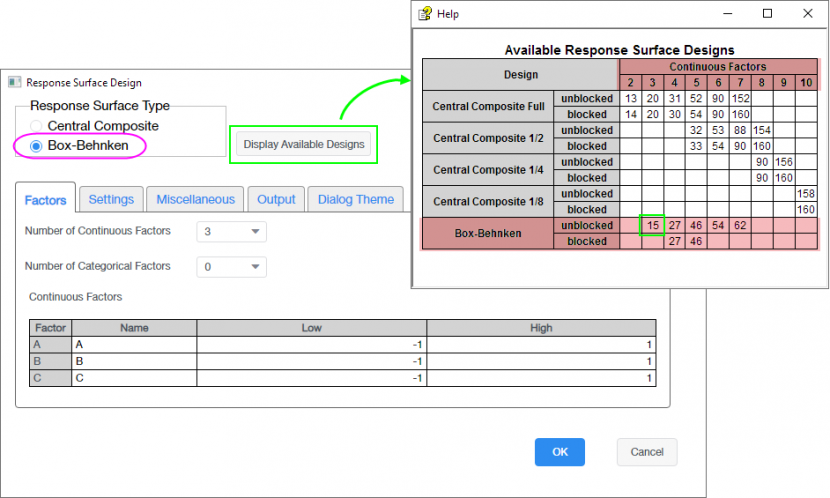The image size is (830, 498).
Task: Confirm with the OK button
Action: point(560,452)
